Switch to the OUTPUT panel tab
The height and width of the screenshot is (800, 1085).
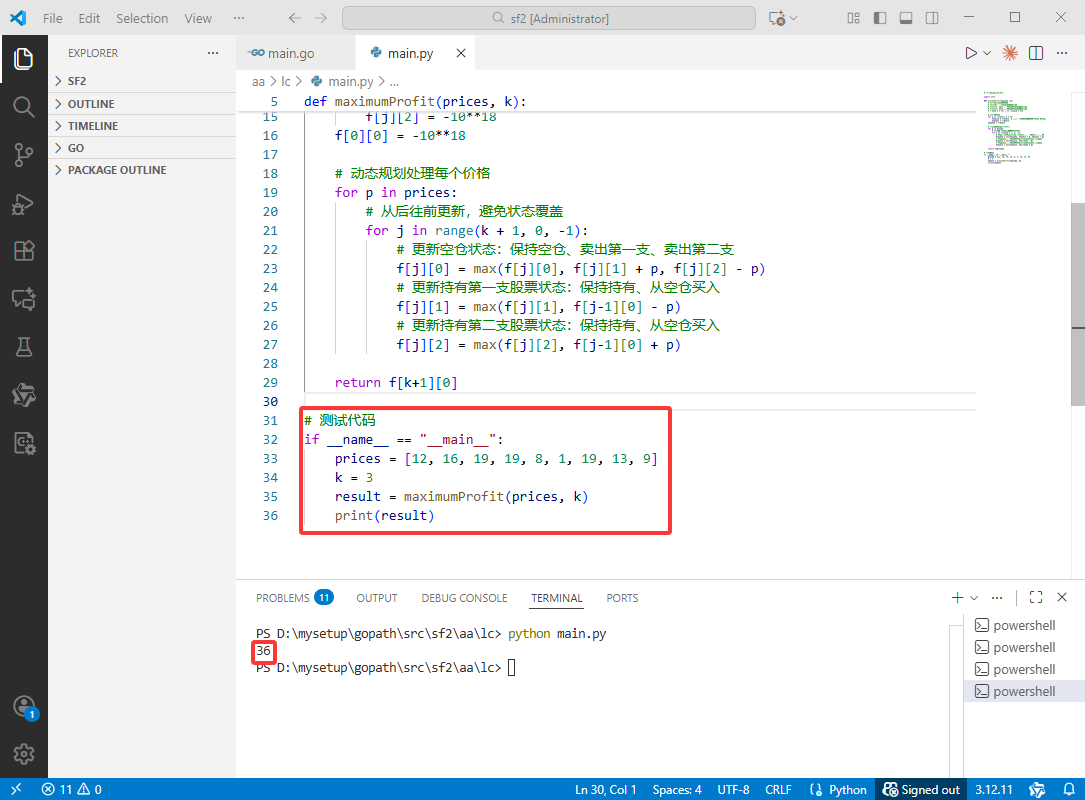[377, 598]
